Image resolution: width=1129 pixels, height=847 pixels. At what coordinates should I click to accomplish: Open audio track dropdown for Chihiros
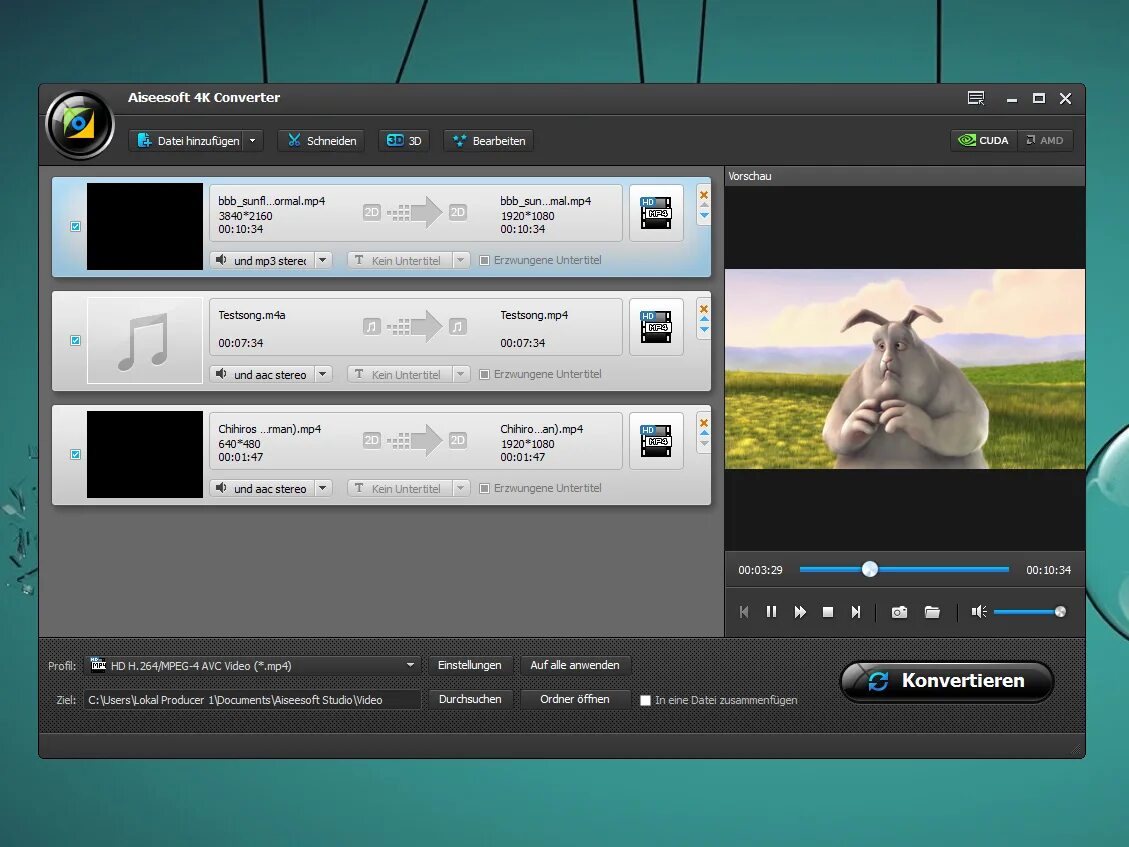coord(323,488)
